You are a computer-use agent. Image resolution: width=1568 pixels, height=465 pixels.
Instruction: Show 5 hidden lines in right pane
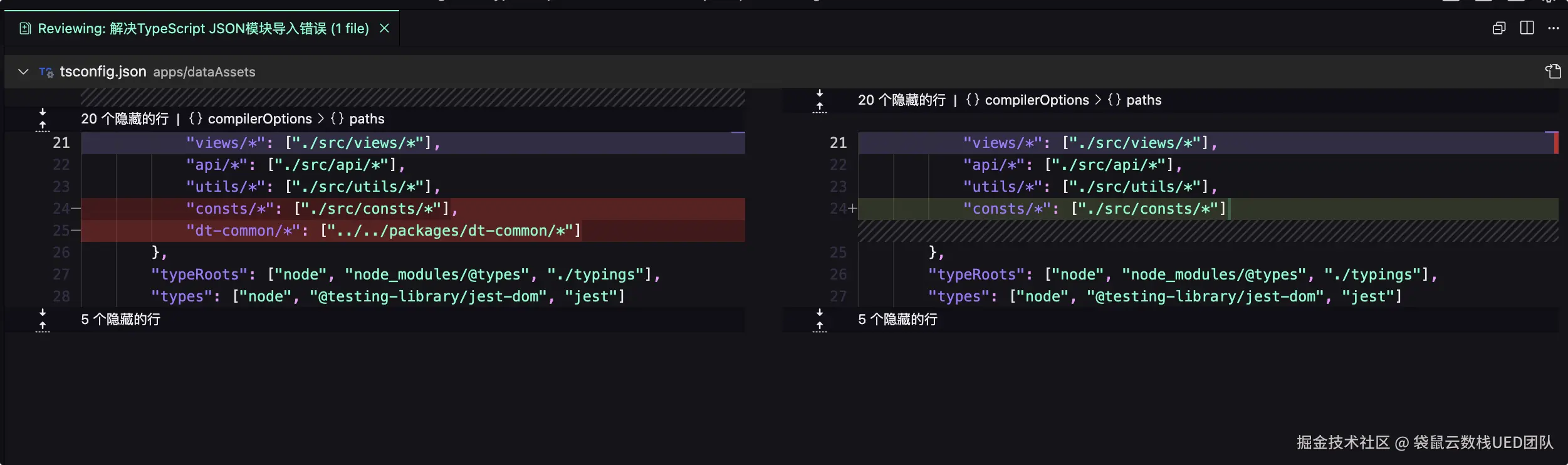[x=819, y=320]
